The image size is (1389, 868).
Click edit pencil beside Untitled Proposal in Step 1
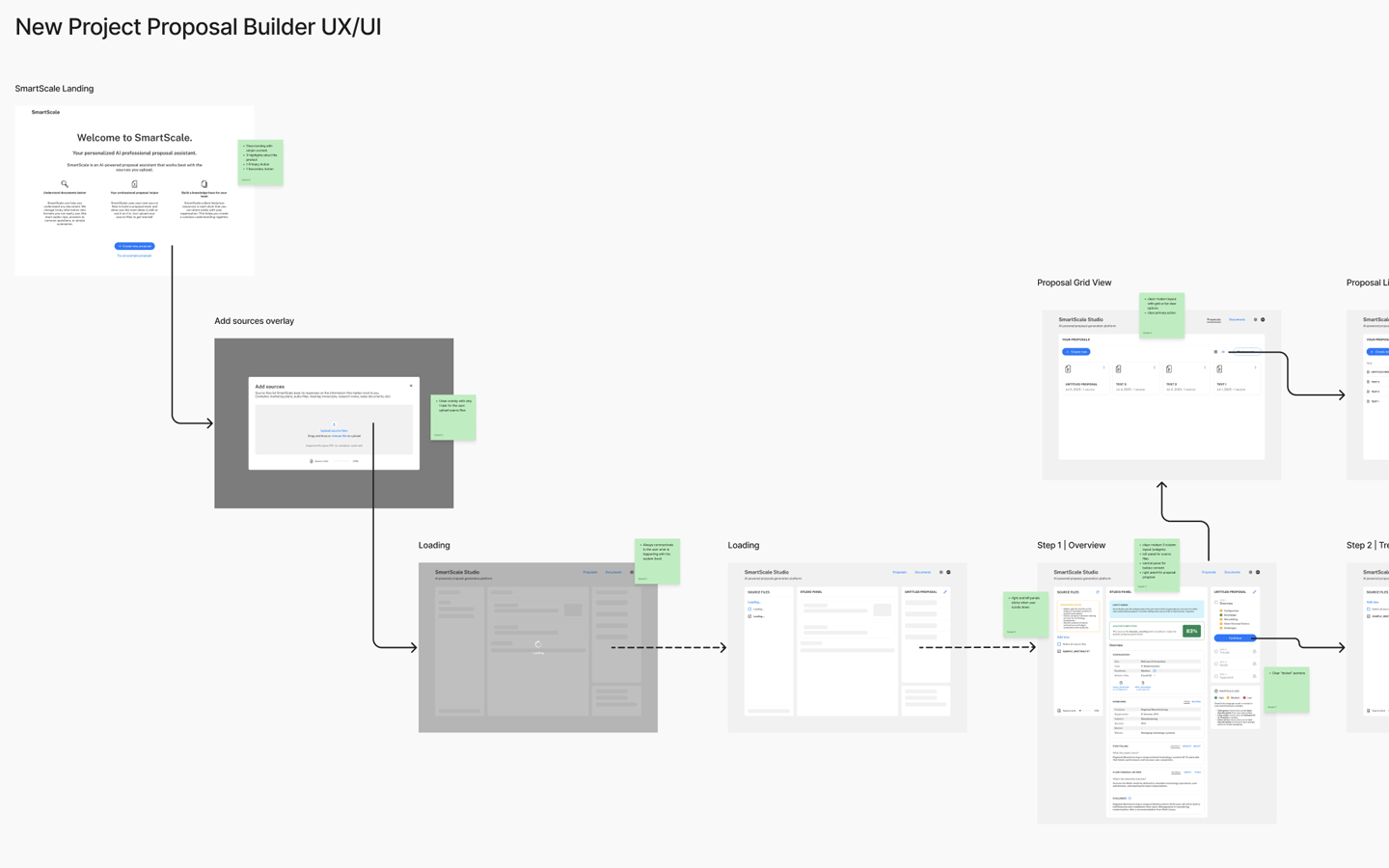coord(1254,592)
